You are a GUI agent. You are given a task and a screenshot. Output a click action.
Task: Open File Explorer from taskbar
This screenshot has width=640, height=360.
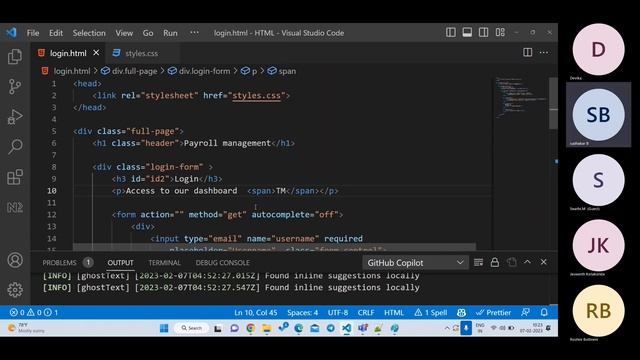coord(267,328)
